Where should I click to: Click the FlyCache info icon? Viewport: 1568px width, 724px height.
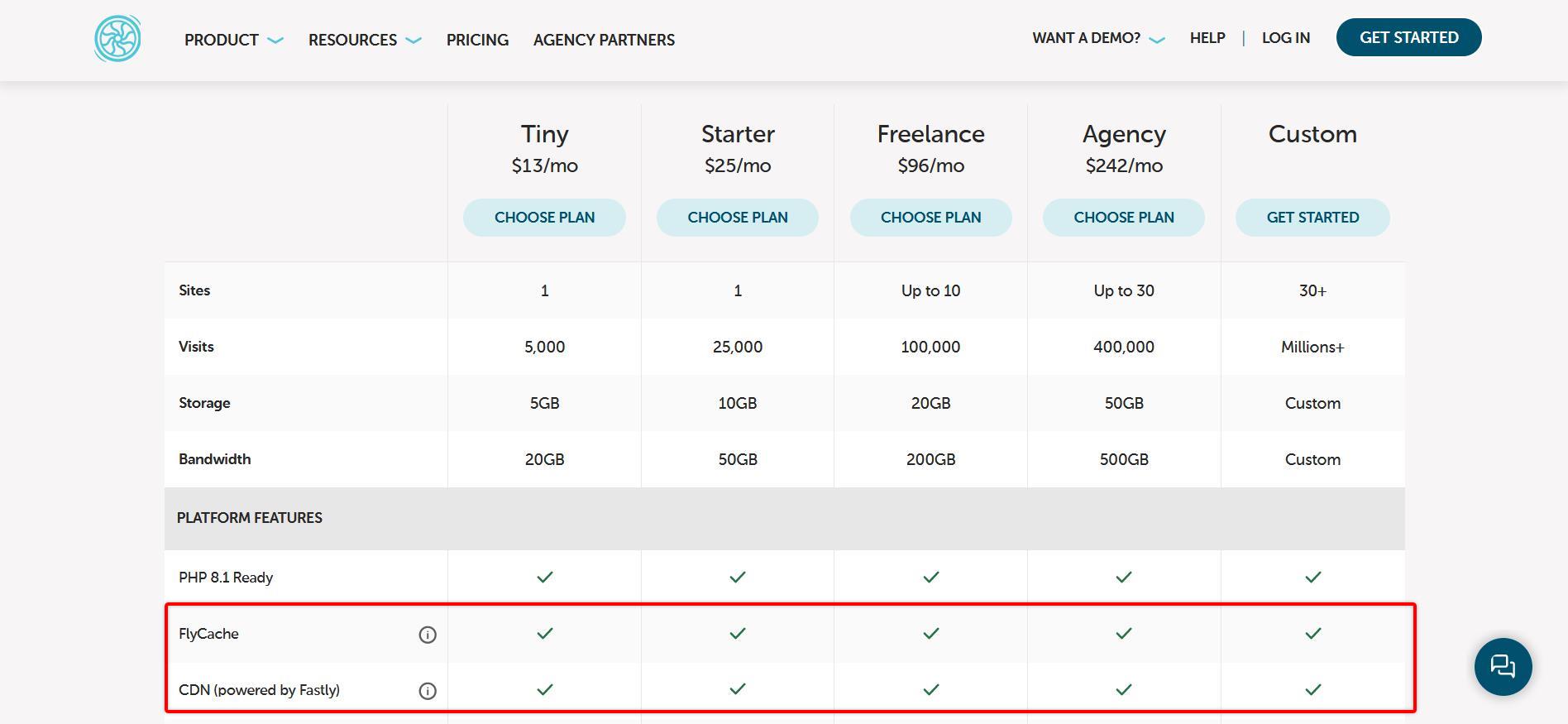428,635
